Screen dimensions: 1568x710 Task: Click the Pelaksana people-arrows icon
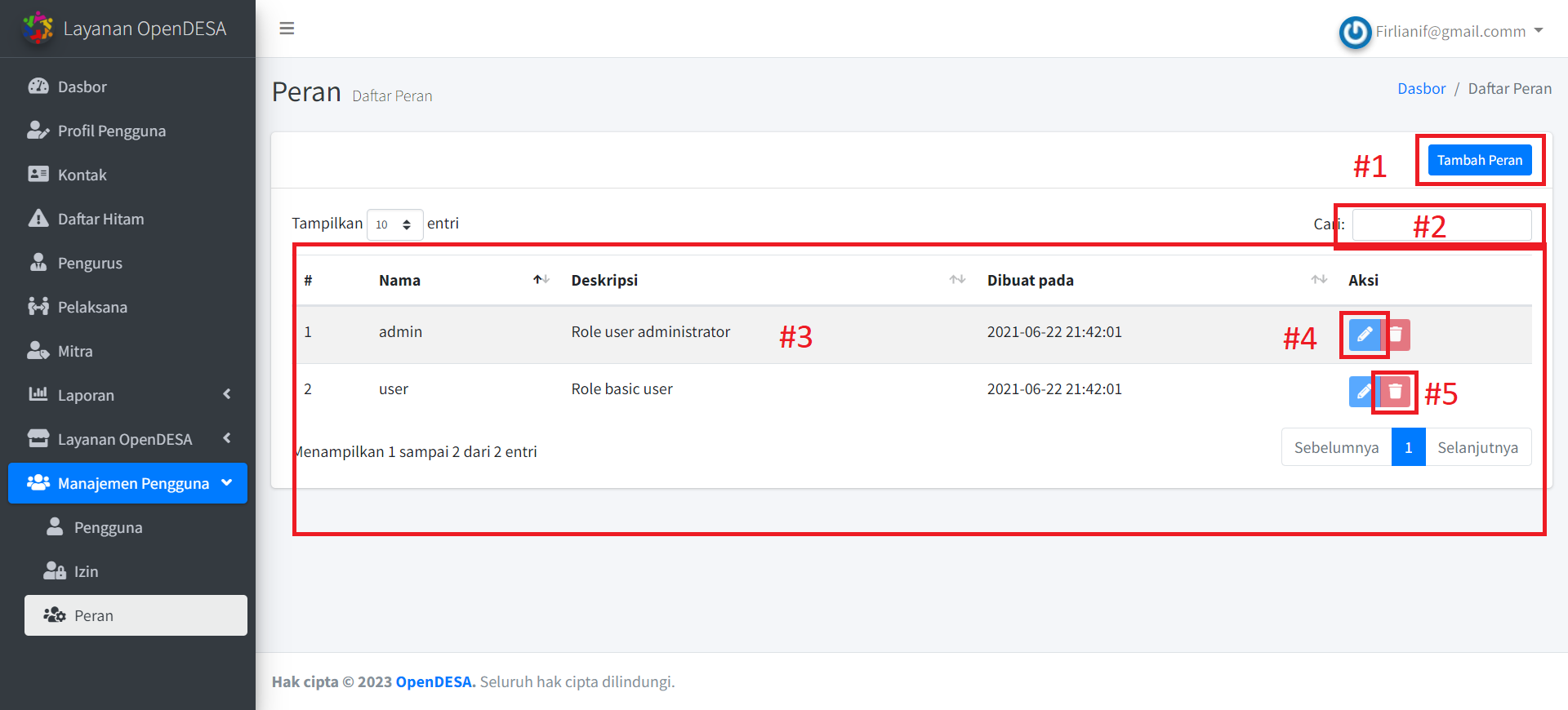coord(38,306)
